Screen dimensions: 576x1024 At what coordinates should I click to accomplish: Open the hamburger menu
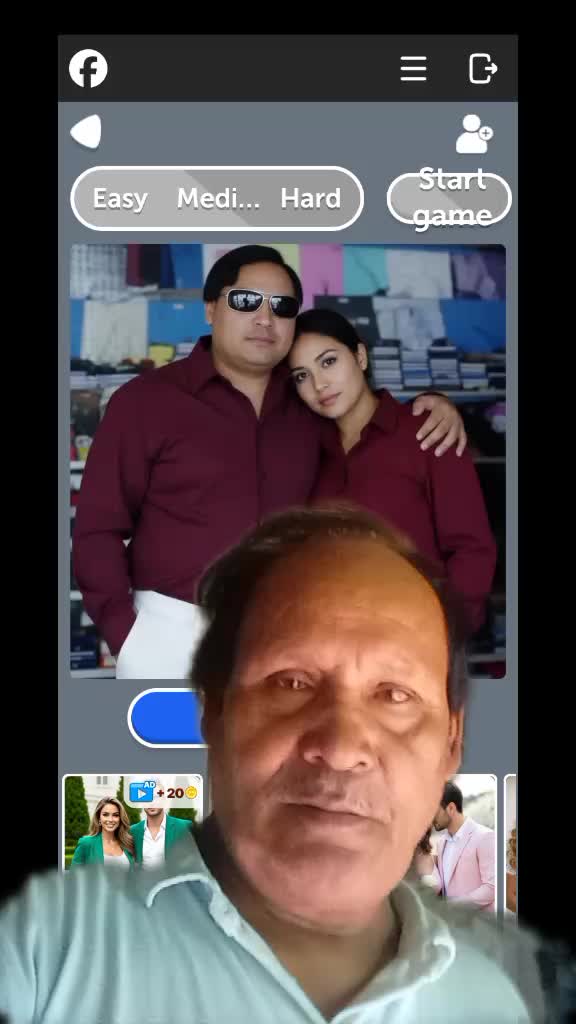point(413,69)
